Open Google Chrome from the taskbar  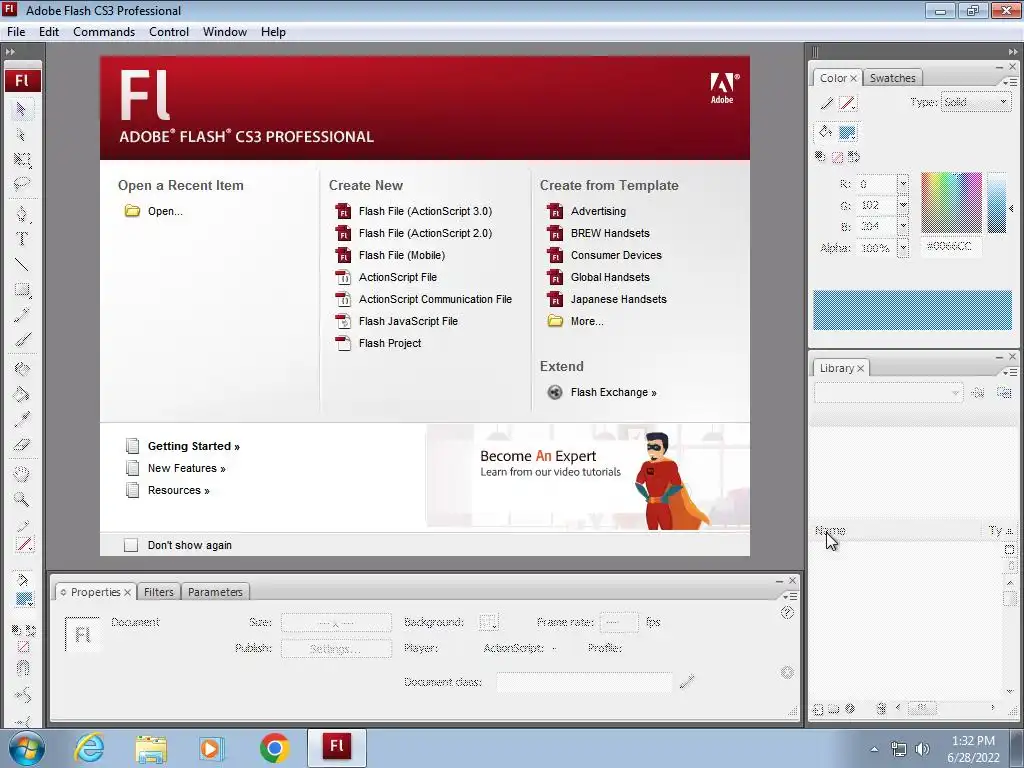pos(274,748)
